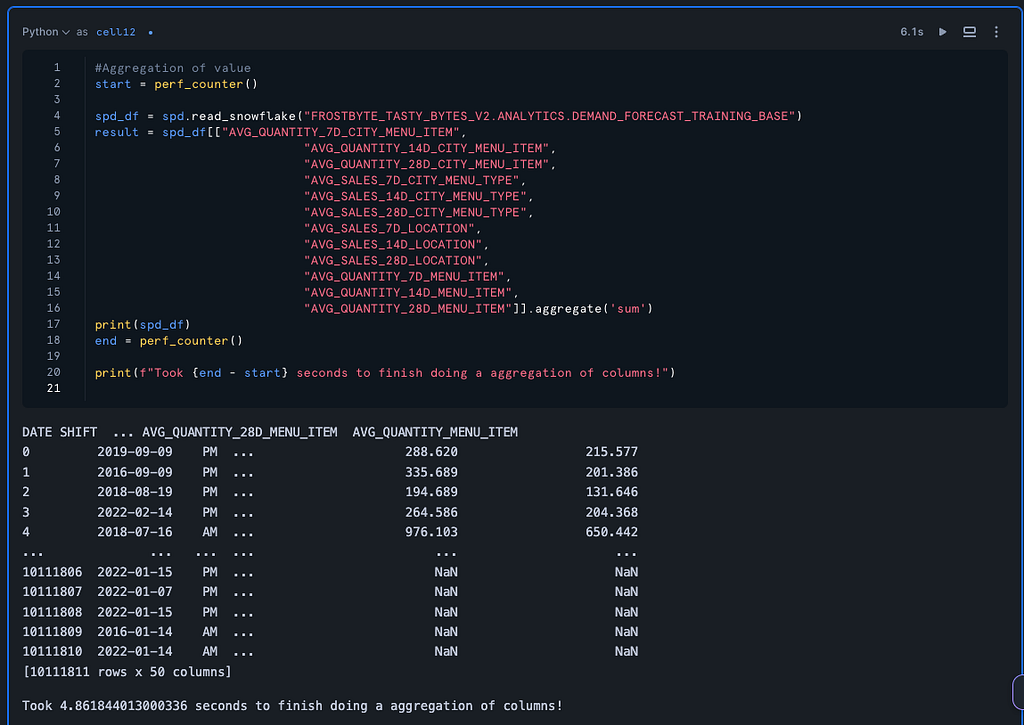Click "AVG_SALES_28D_CITY_MENU_TYPE" string
This screenshot has width=1024, height=725.
pyautogui.click(x=415, y=212)
